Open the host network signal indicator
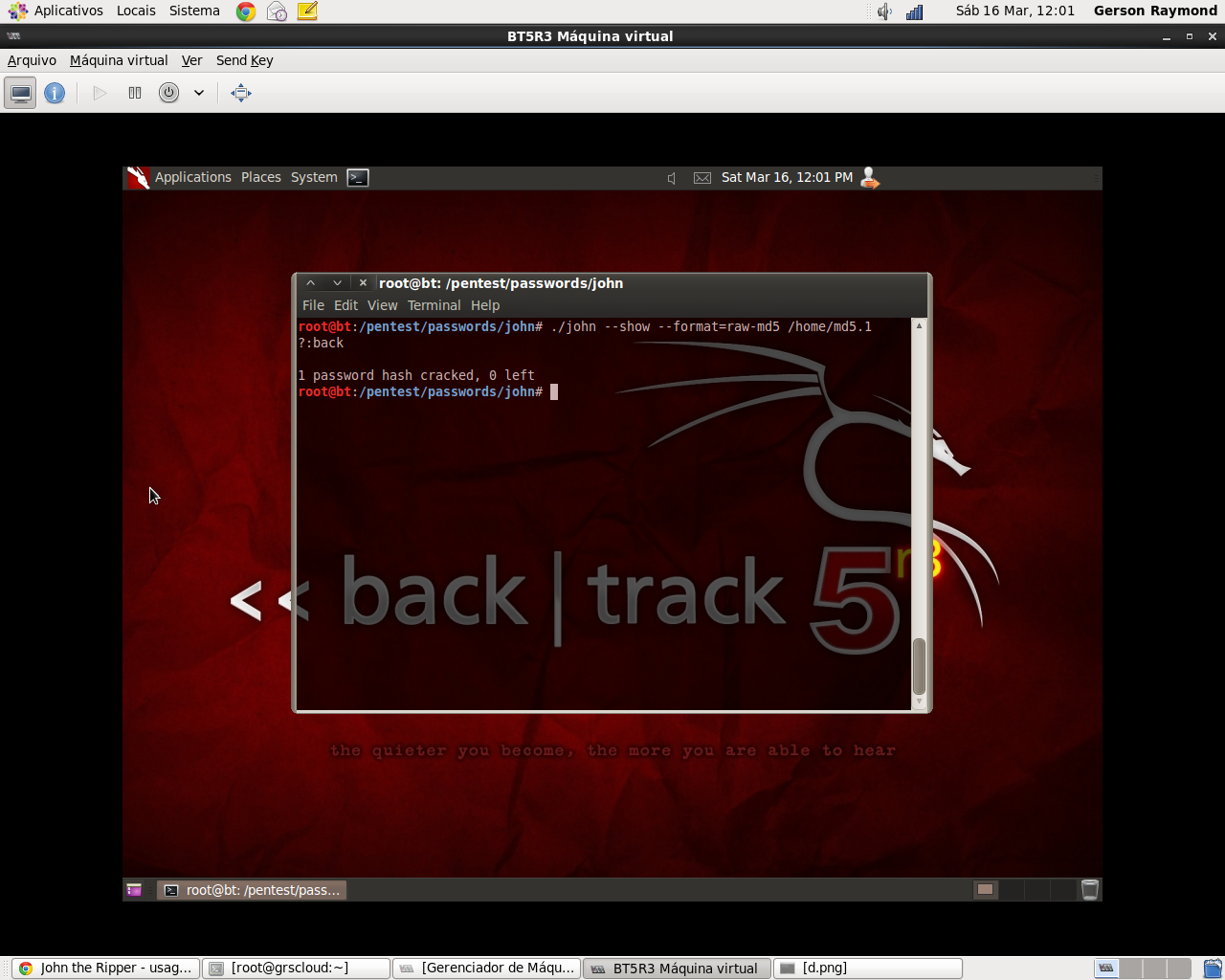1225x980 pixels. (x=915, y=11)
